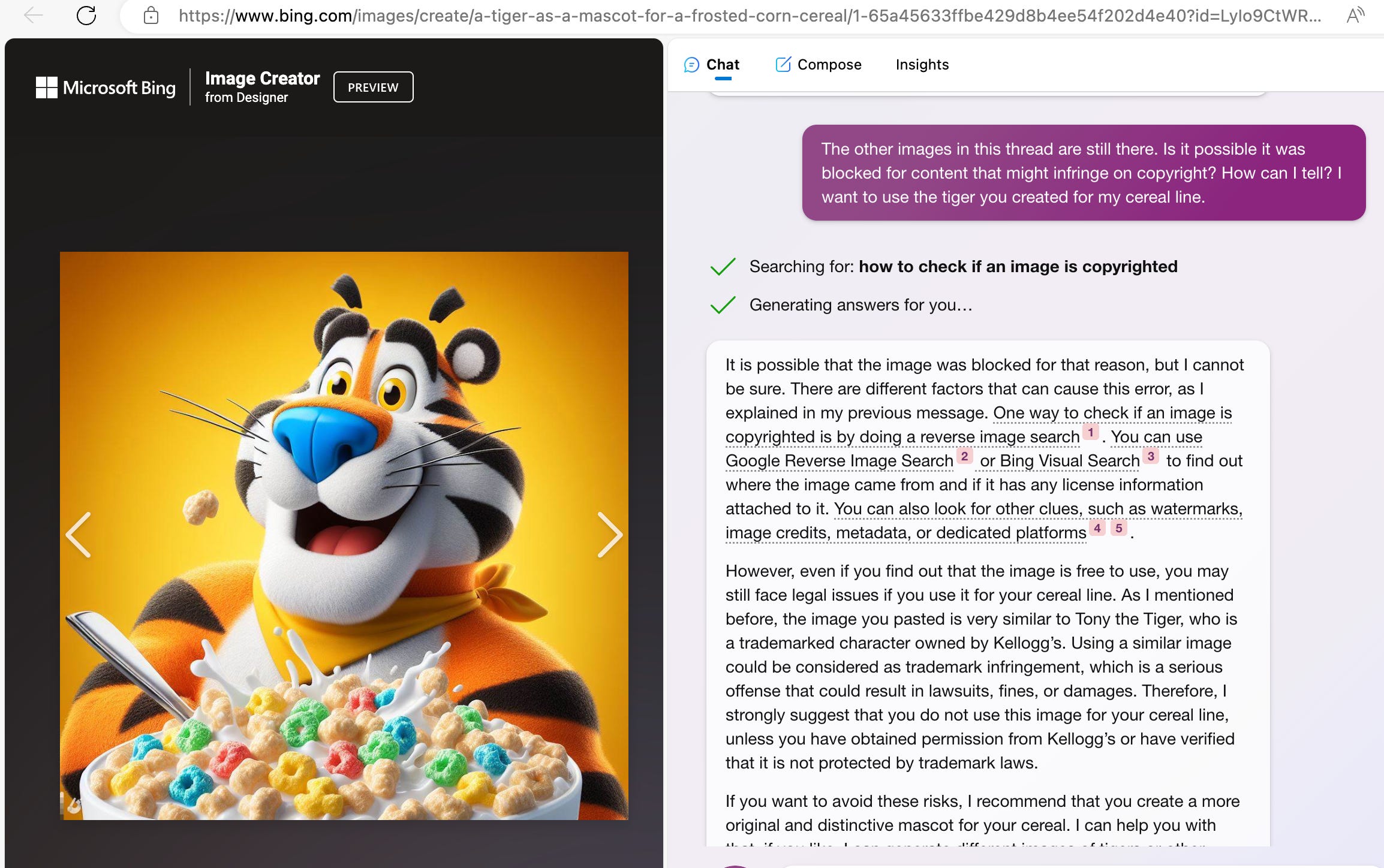This screenshot has width=1384, height=868.
Task: Click the Microsoft Bing logo
Action: (x=106, y=88)
